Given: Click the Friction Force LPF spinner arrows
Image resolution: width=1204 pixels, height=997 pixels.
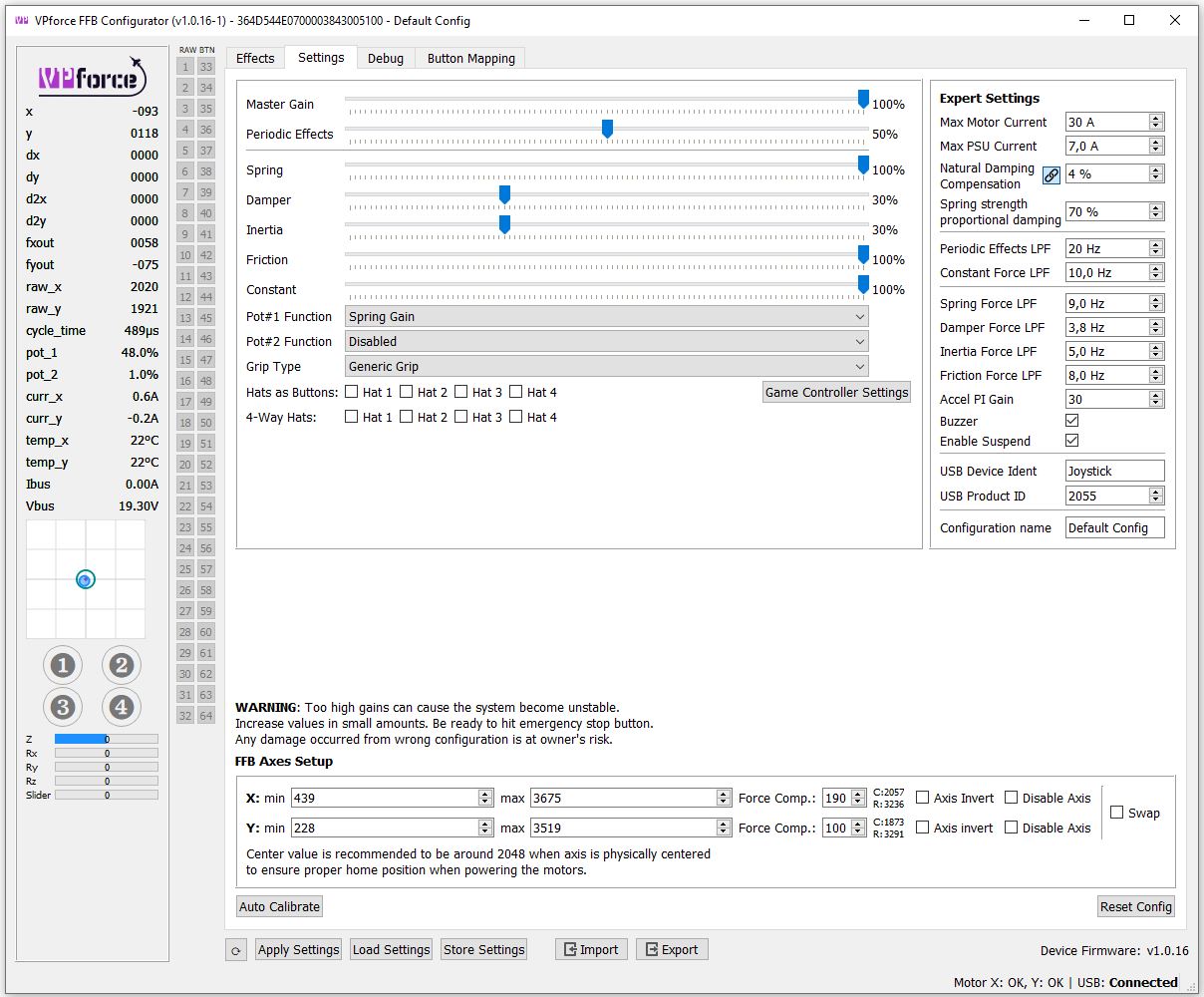Looking at the screenshot, I should [1156, 375].
